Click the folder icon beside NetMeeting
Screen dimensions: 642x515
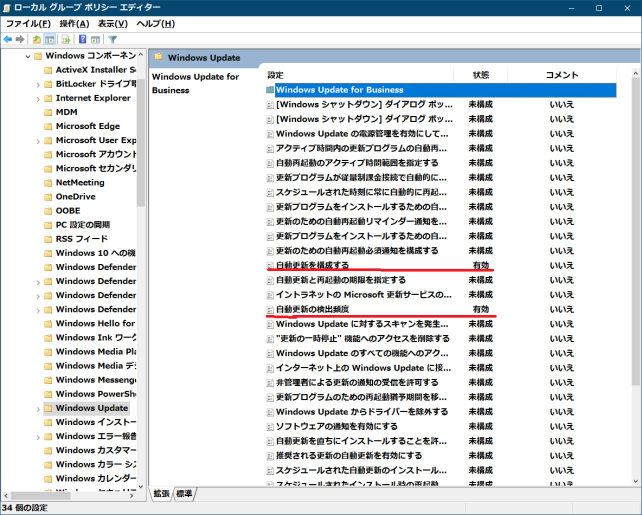tap(48, 183)
